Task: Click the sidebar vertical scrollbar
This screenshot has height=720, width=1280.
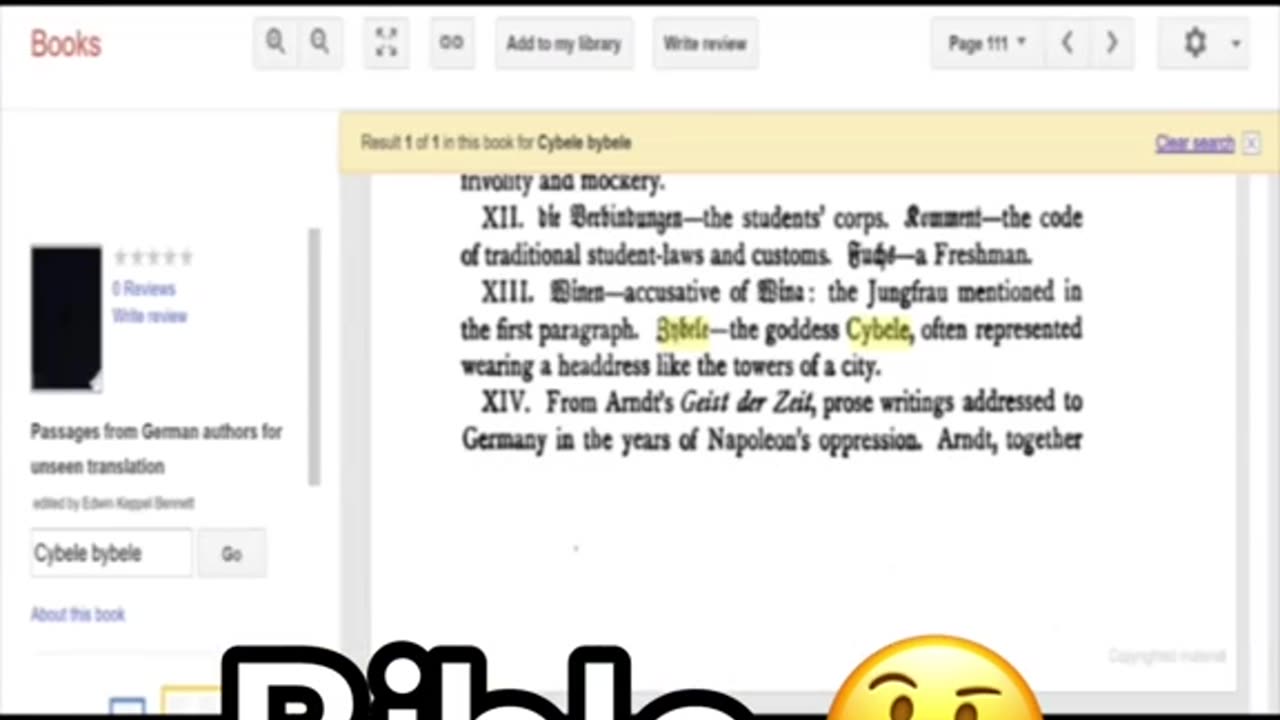Action: tap(314, 357)
